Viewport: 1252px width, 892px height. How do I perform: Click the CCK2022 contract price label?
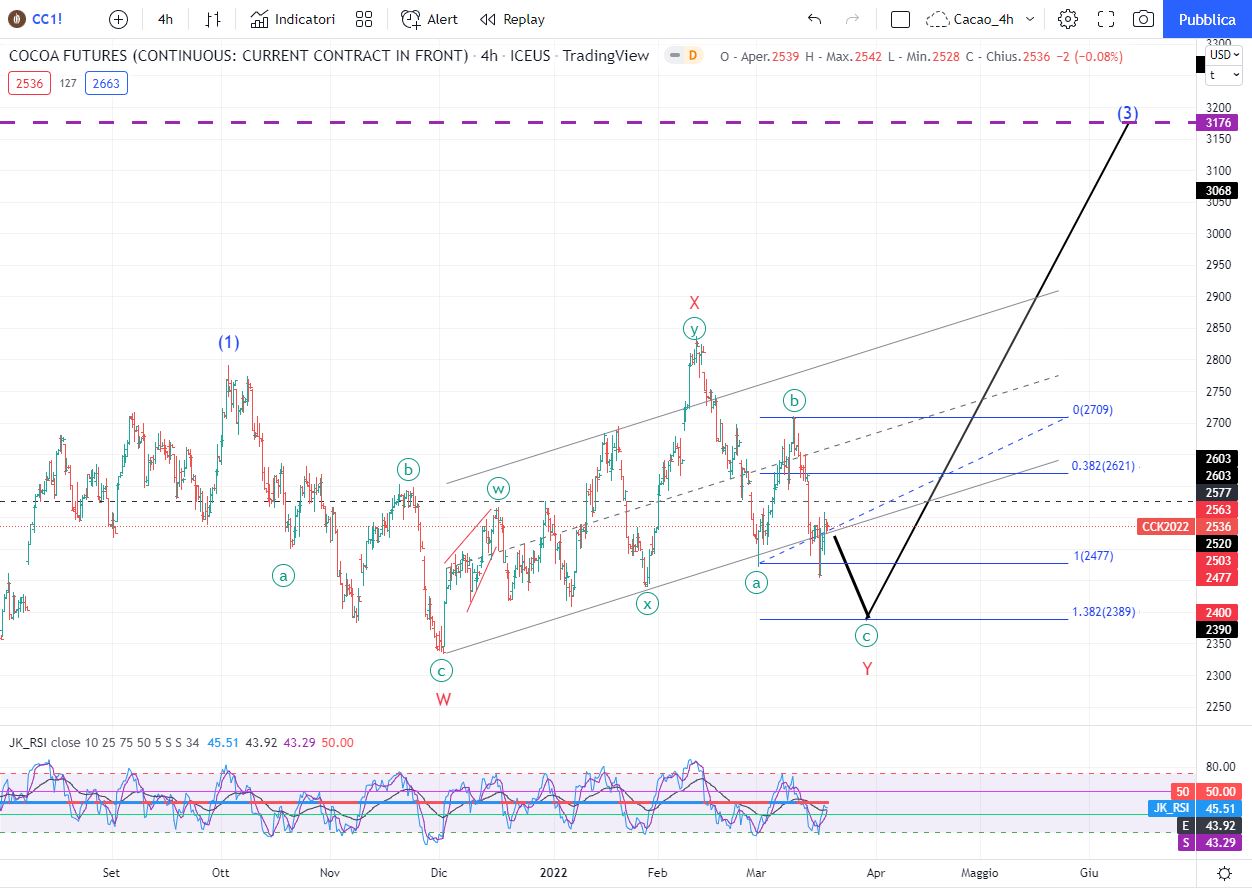pyautogui.click(x=1166, y=526)
